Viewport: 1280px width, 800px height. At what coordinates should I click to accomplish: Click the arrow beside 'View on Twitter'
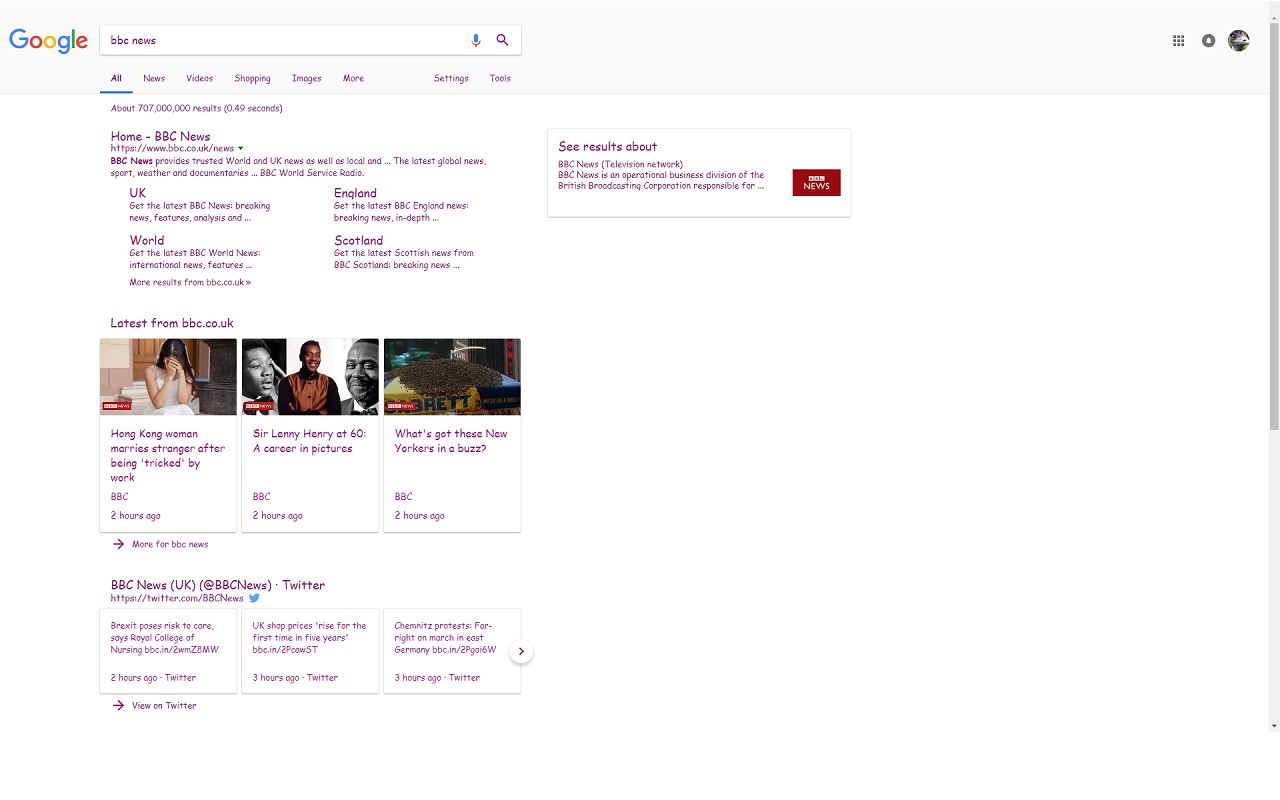tap(118, 705)
